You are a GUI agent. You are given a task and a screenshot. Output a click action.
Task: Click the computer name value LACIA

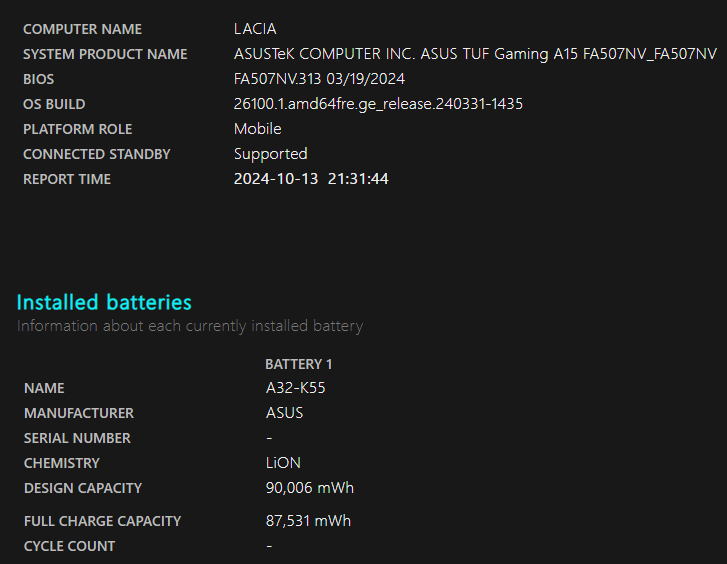(255, 29)
